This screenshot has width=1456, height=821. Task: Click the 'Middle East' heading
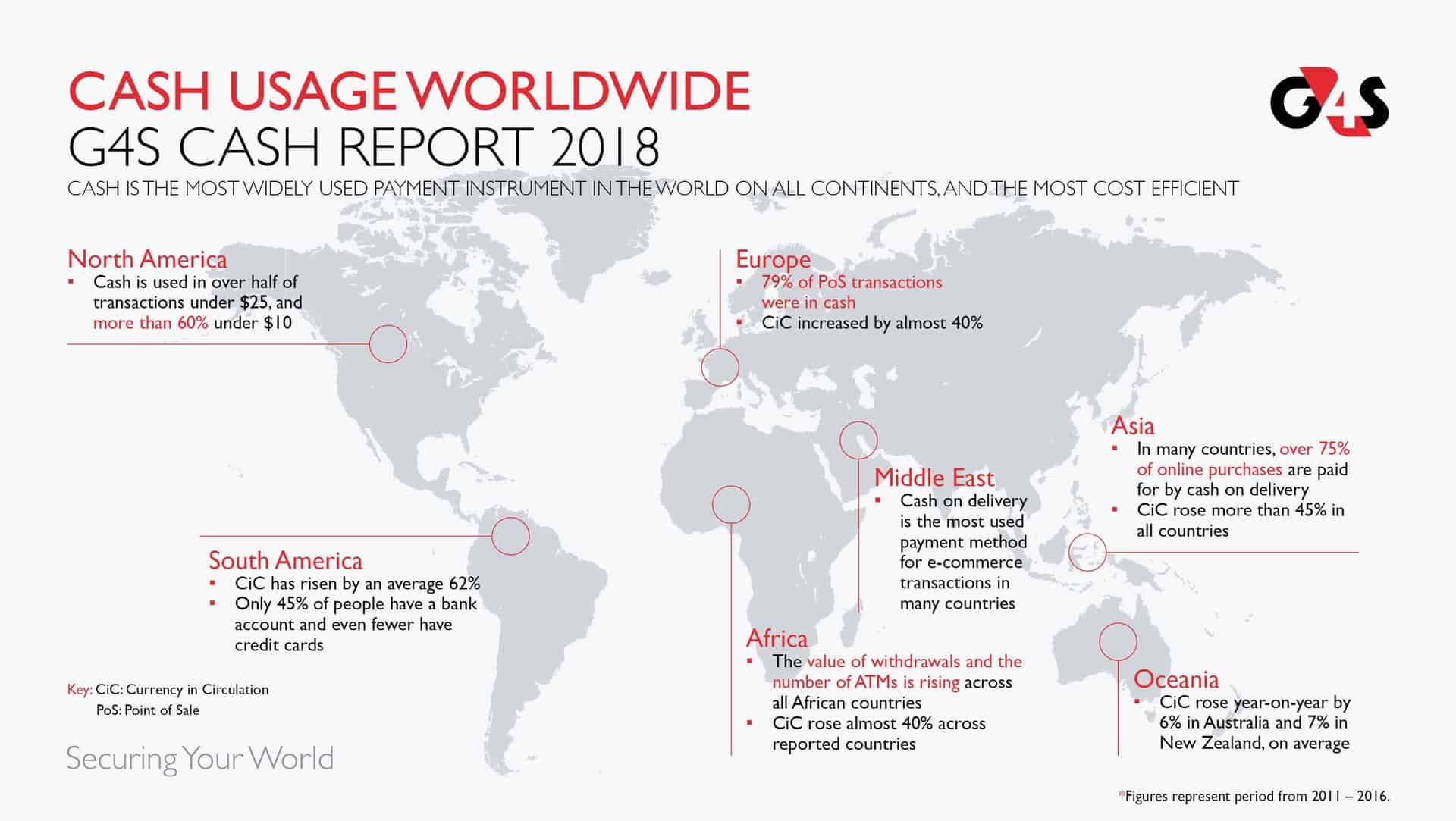click(x=934, y=478)
